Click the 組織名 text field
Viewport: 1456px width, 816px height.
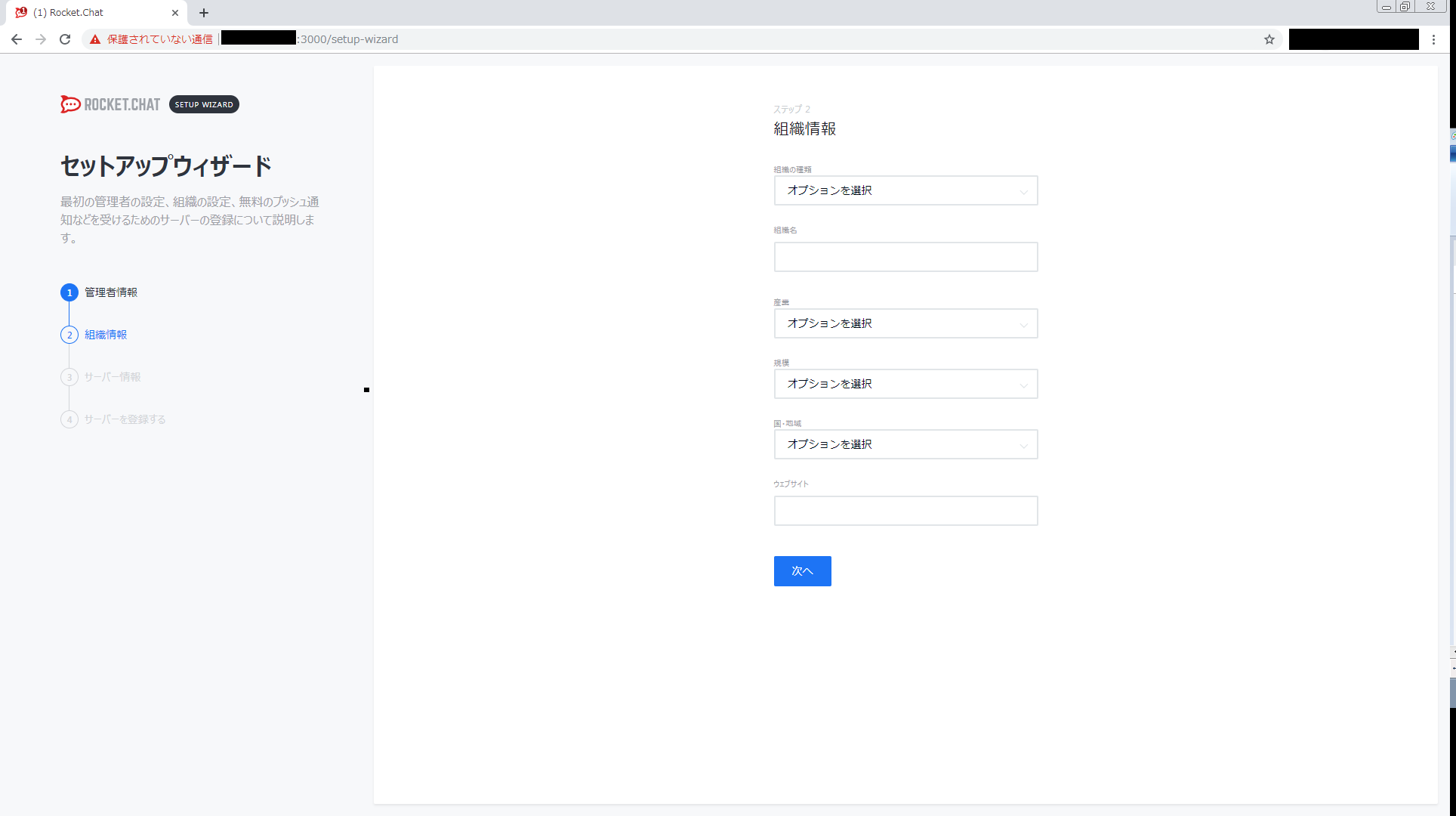click(905, 257)
